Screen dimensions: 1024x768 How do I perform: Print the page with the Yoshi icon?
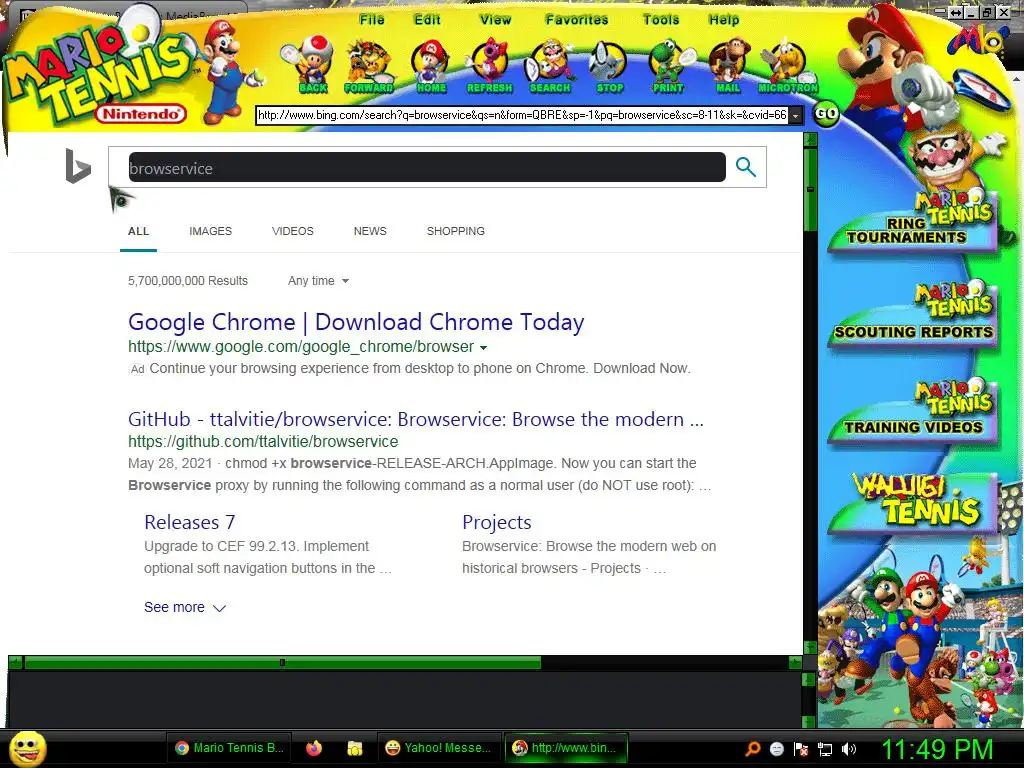[668, 65]
